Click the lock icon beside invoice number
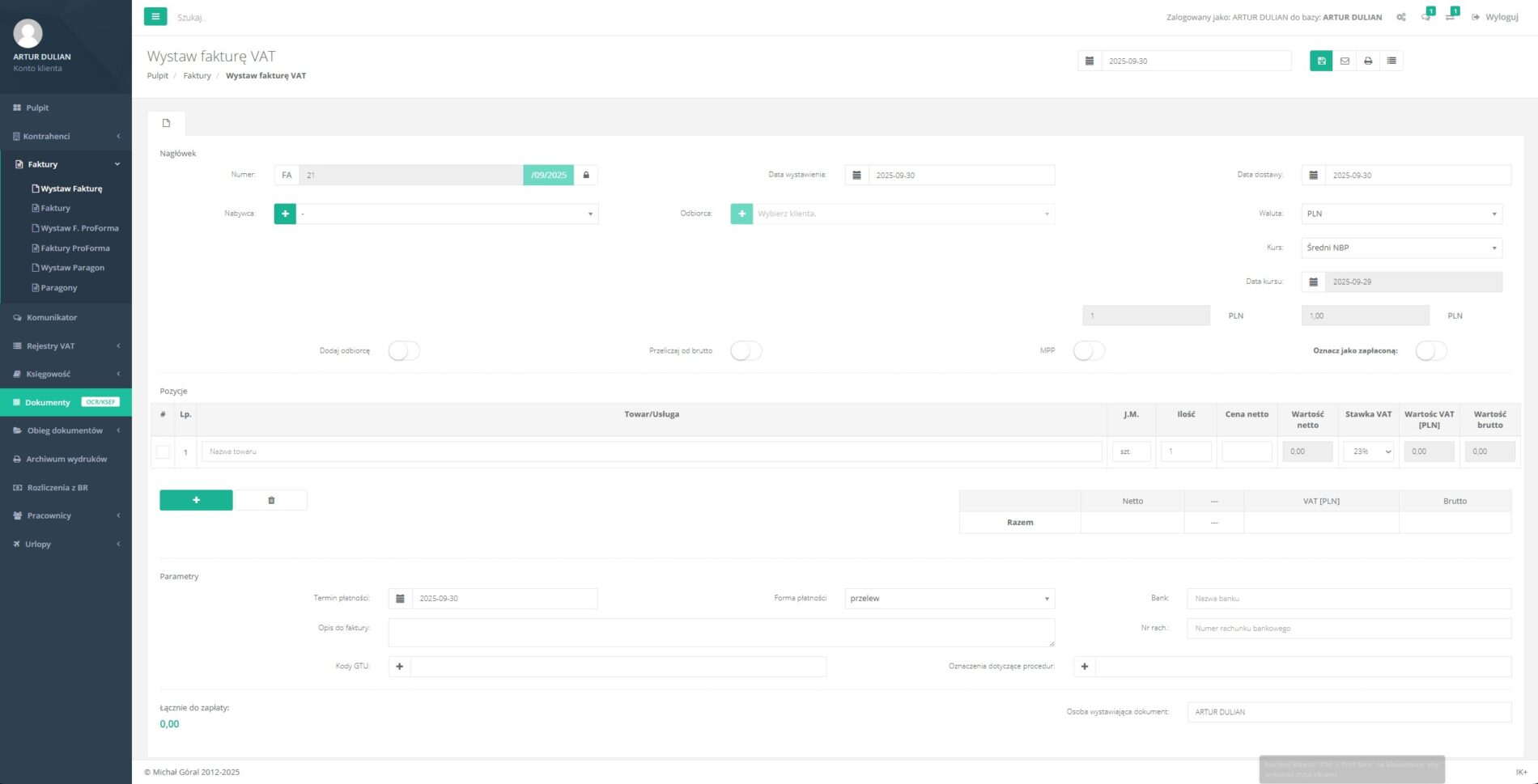The width and height of the screenshot is (1538, 784). point(586,175)
